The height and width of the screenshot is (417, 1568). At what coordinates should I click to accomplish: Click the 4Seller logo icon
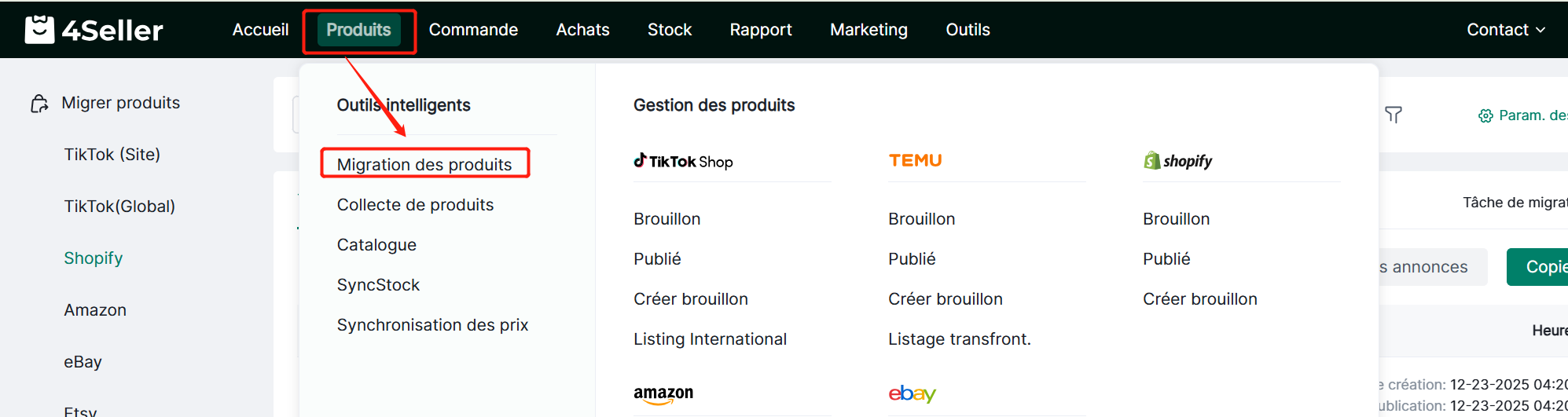click(39, 30)
